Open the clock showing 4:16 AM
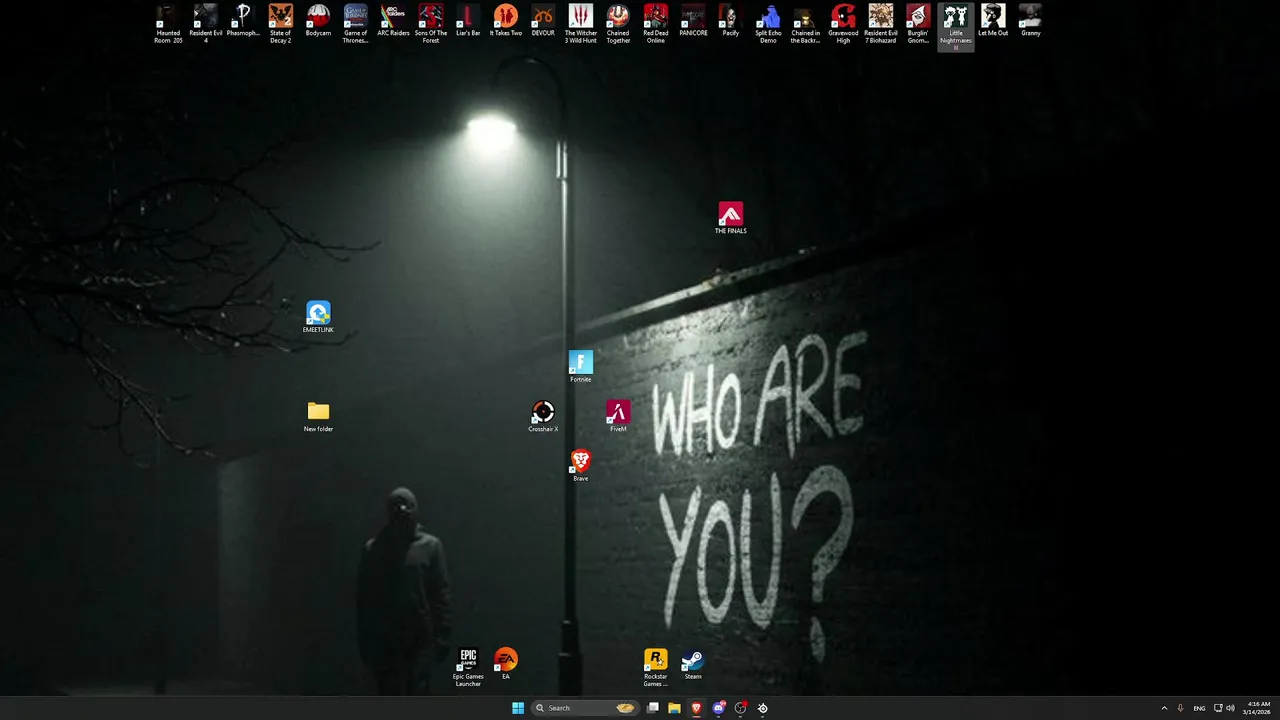This screenshot has width=1280, height=720. 1257,708
